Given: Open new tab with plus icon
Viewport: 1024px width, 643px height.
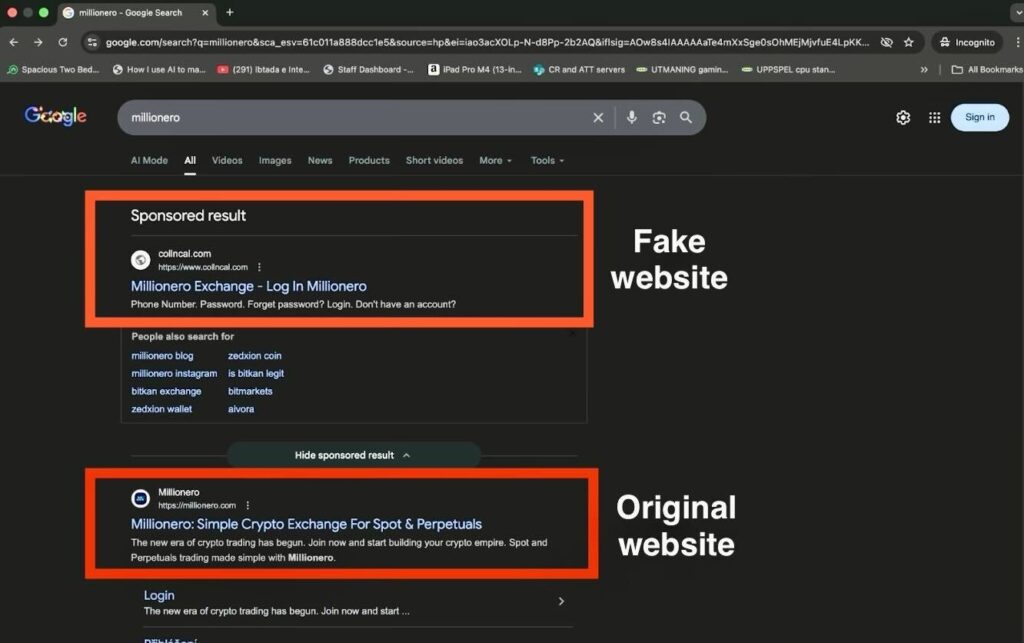Looking at the screenshot, I should point(230,12).
